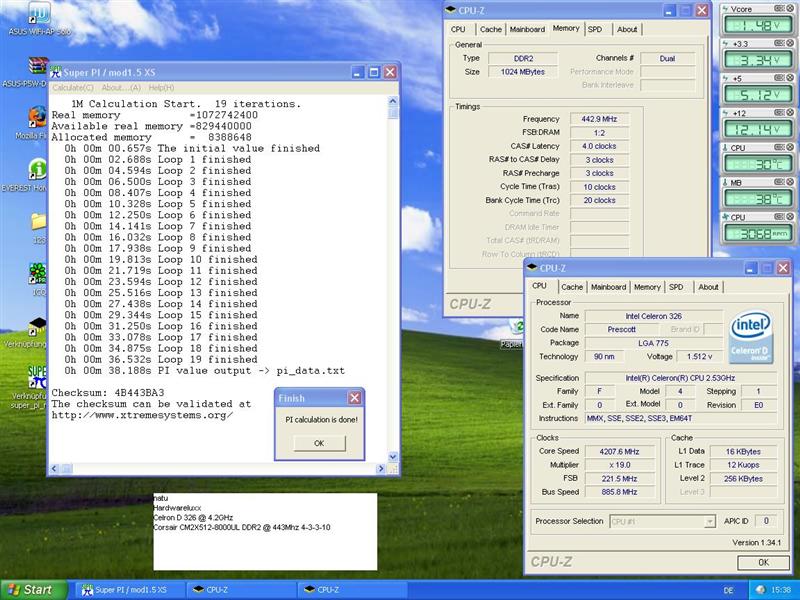
Task: Click Super PI horizontal scrollbar right arrow
Action: pyautogui.click(x=381, y=468)
